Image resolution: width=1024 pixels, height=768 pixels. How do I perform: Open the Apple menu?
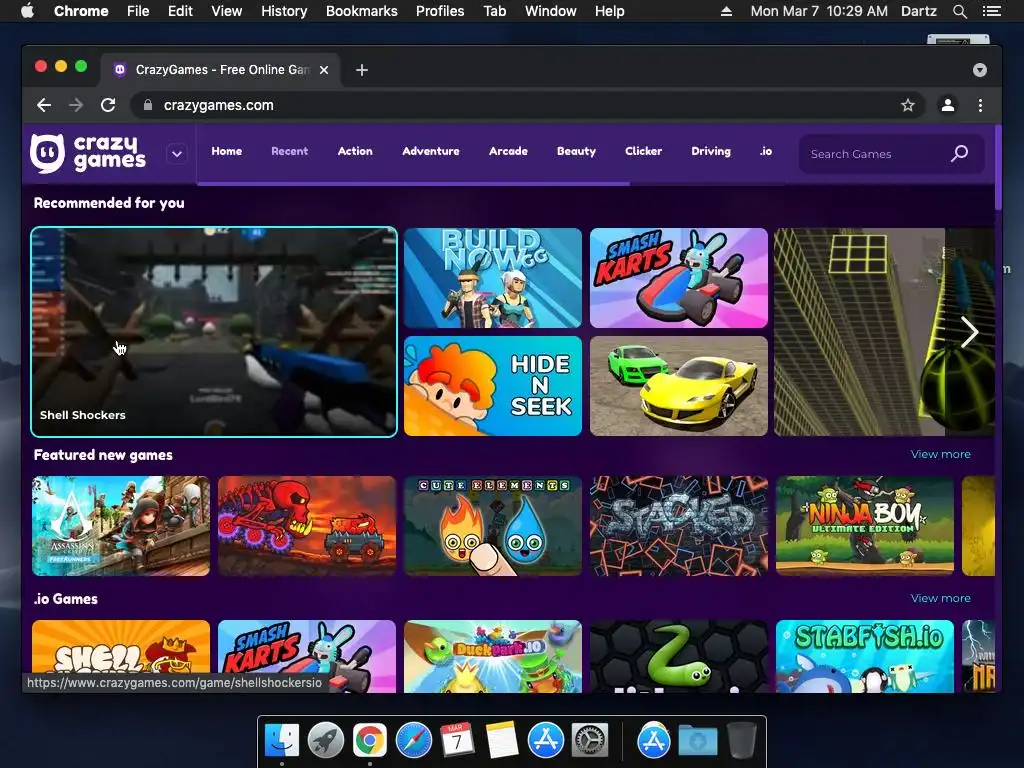pos(27,11)
